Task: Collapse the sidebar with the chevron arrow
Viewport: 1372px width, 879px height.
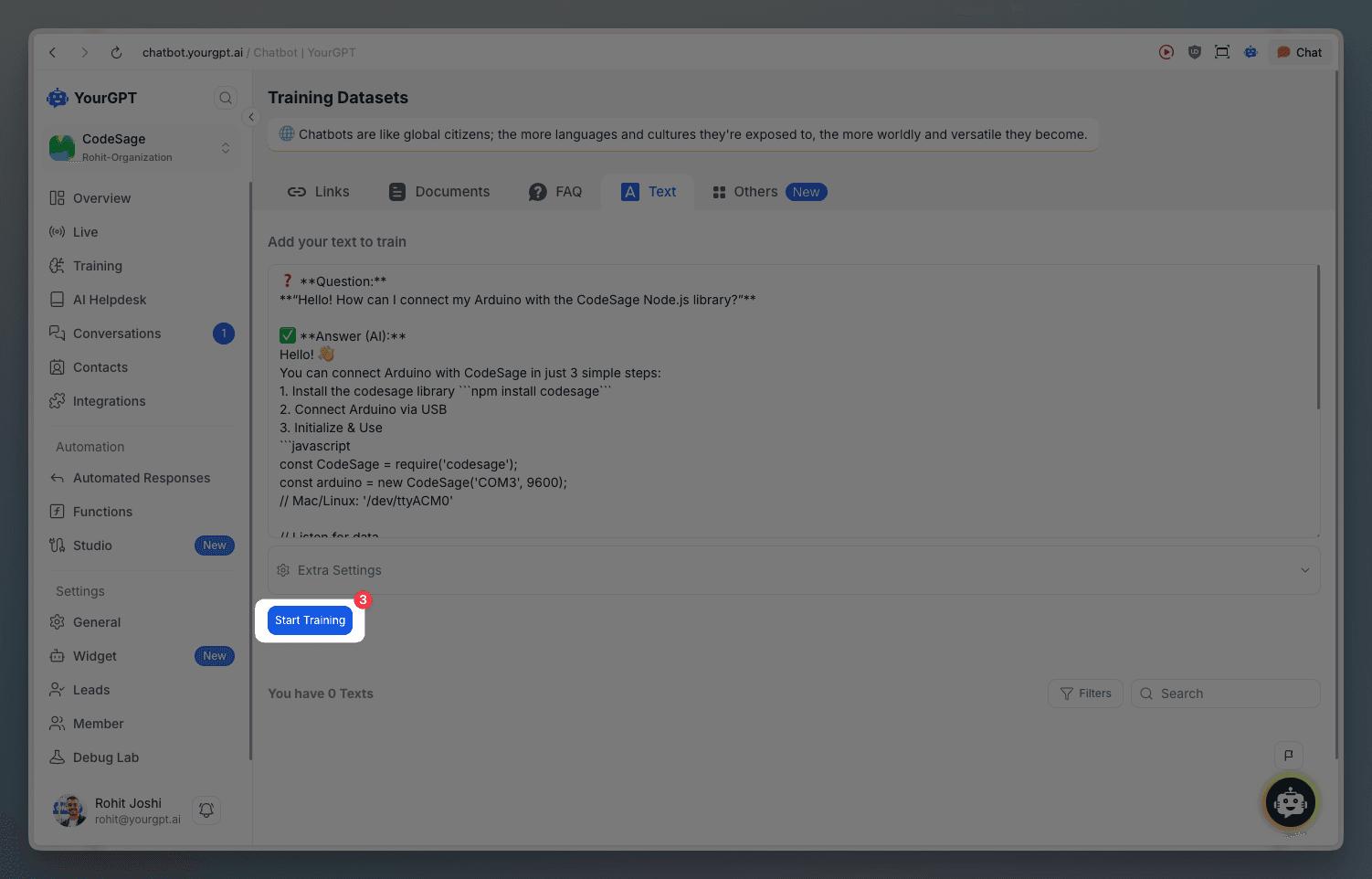Action: click(251, 117)
